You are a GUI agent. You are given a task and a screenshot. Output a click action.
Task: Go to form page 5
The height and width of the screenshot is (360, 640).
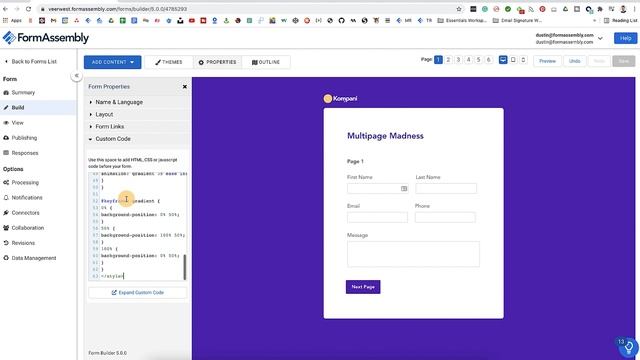click(478, 60)
